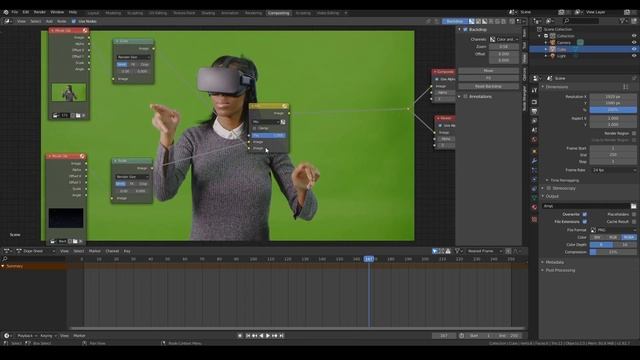Click the Light object icon in outliner
Screen dimensions: 640x360
(553, 56)
